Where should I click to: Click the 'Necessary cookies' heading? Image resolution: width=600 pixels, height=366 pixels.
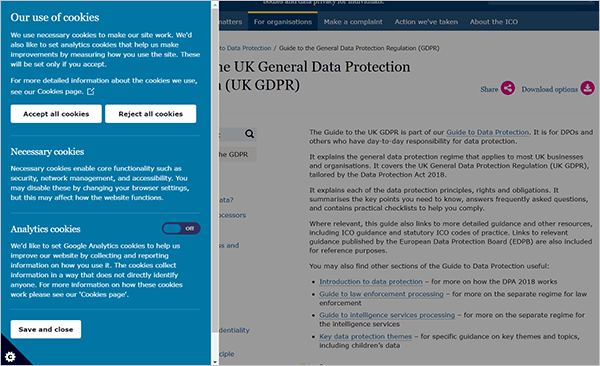[x=47, y=152]
